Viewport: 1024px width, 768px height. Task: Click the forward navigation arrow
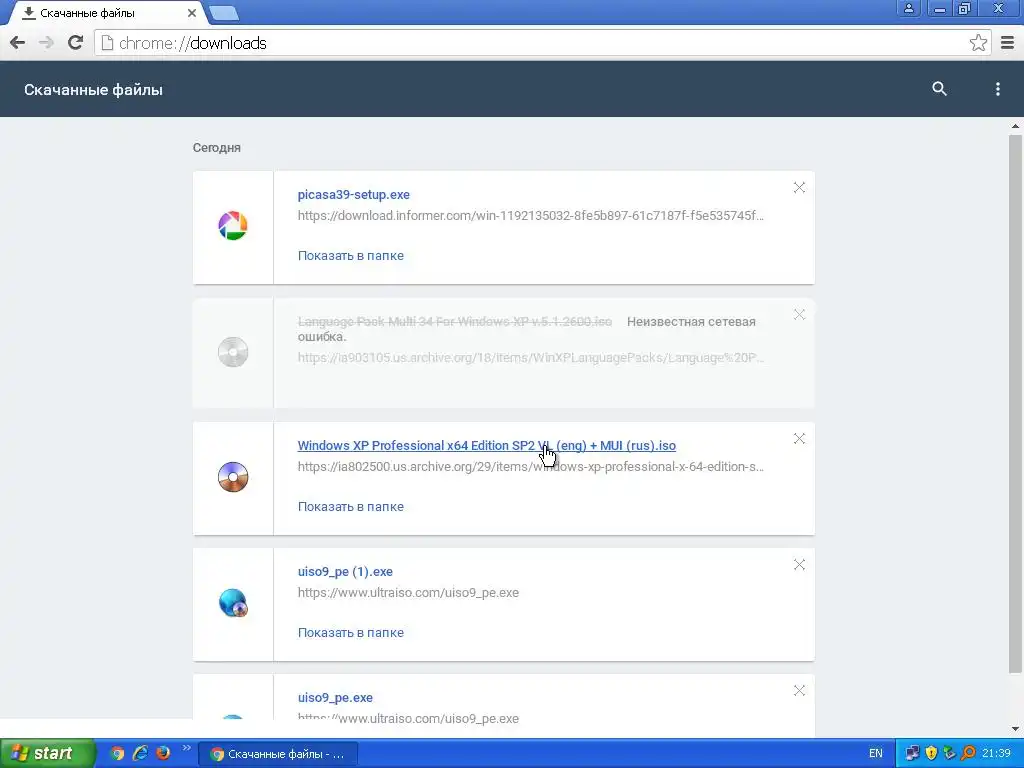(46, 43)
